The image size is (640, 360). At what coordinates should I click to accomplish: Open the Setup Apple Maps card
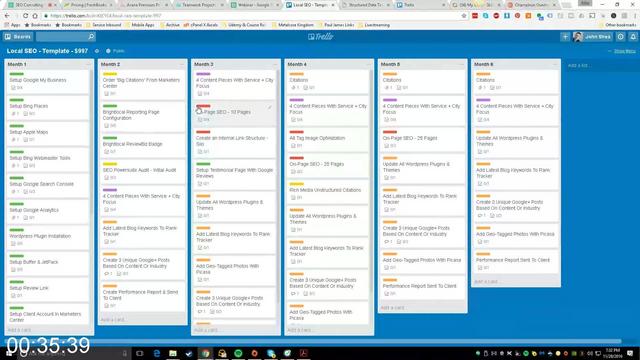[48, 135]
